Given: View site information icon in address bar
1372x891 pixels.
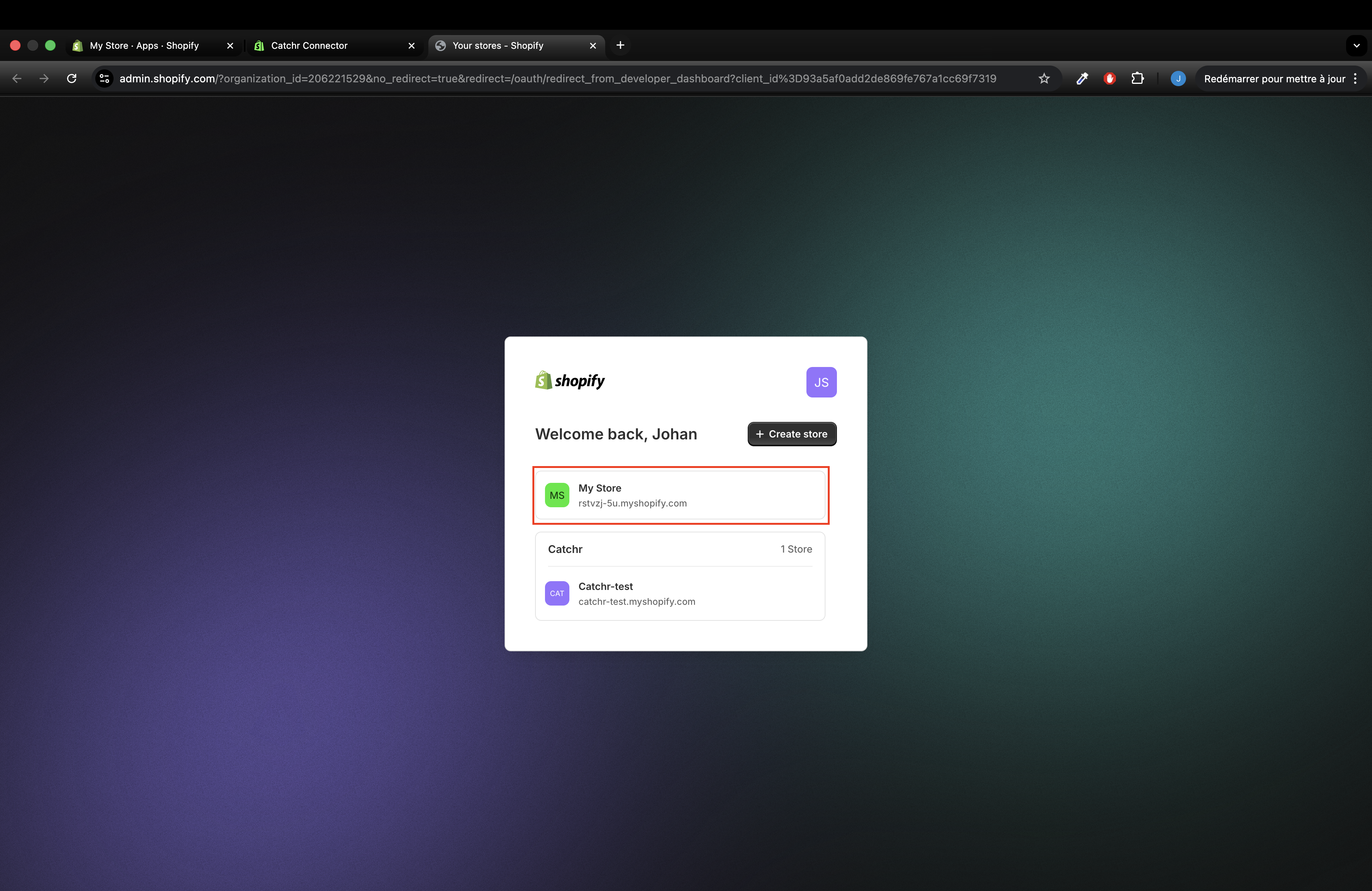Looking at the screenshot, I should click(104, 79).
